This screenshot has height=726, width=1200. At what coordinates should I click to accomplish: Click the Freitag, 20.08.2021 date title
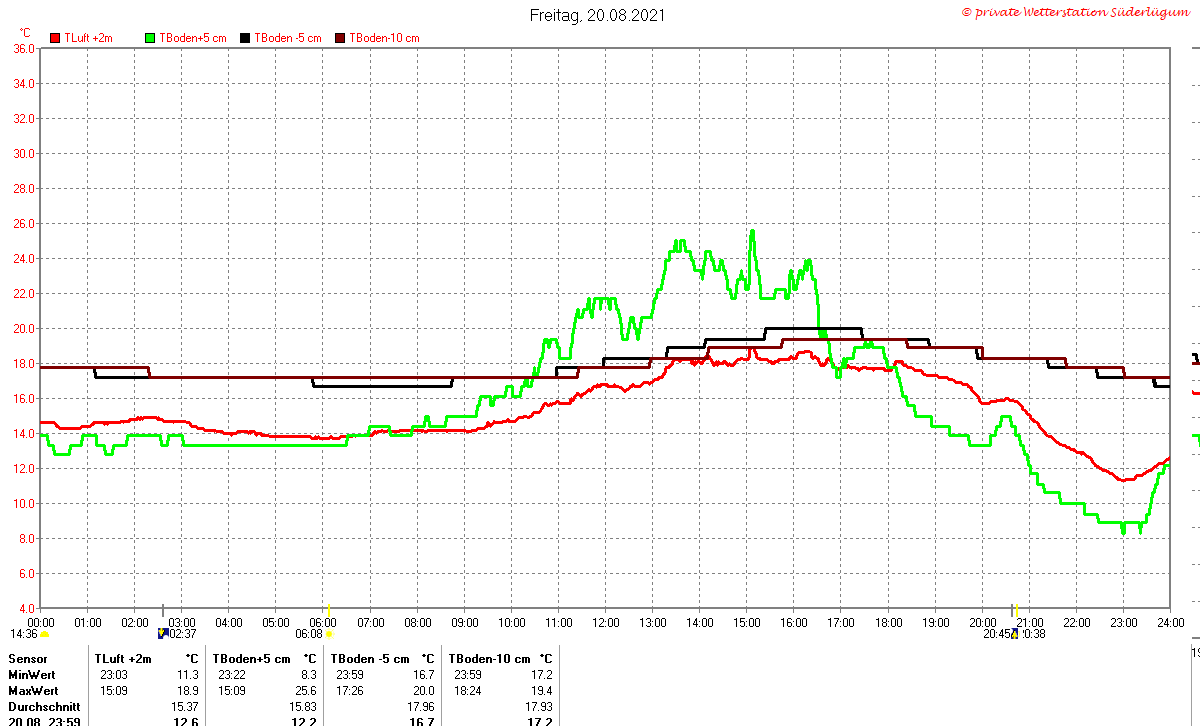[597, 15]
